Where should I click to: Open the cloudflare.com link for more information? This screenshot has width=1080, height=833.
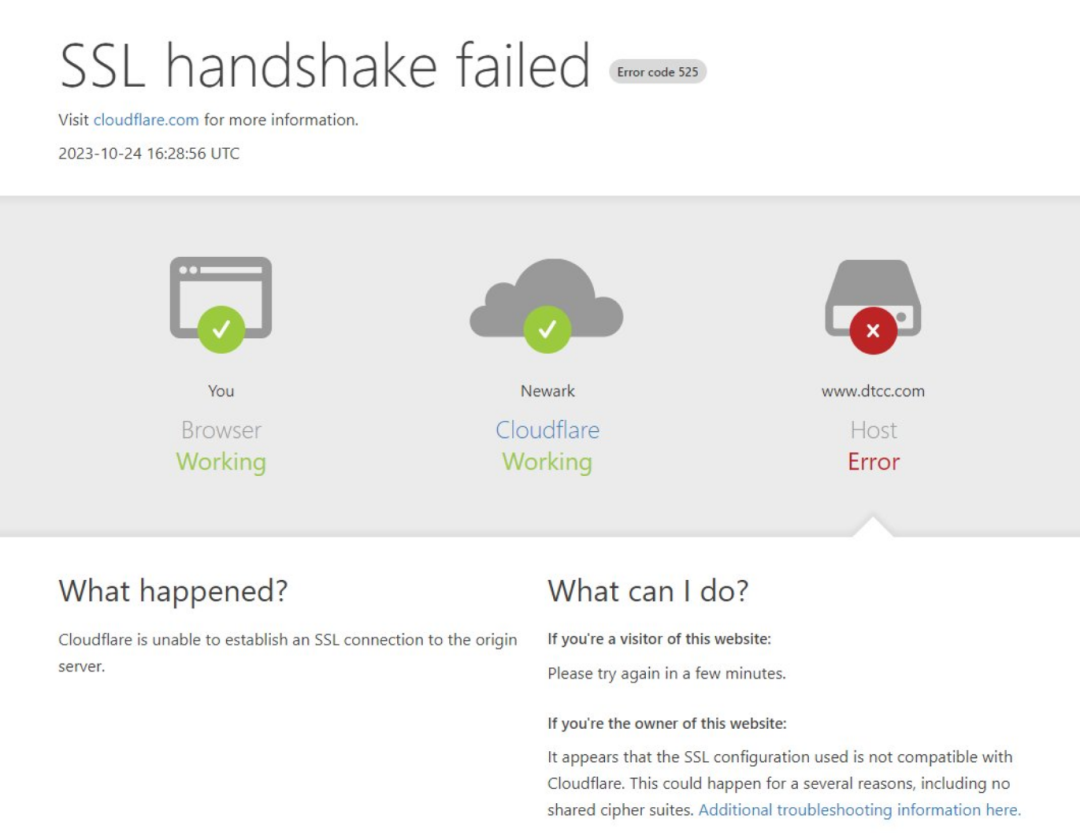coord(146,120)
